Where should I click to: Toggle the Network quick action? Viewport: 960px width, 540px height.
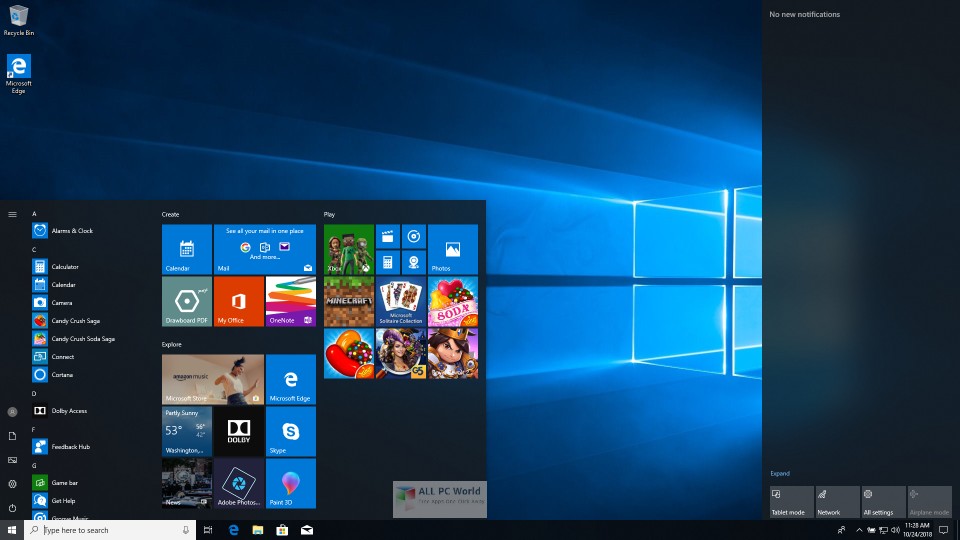pos(838,501)
